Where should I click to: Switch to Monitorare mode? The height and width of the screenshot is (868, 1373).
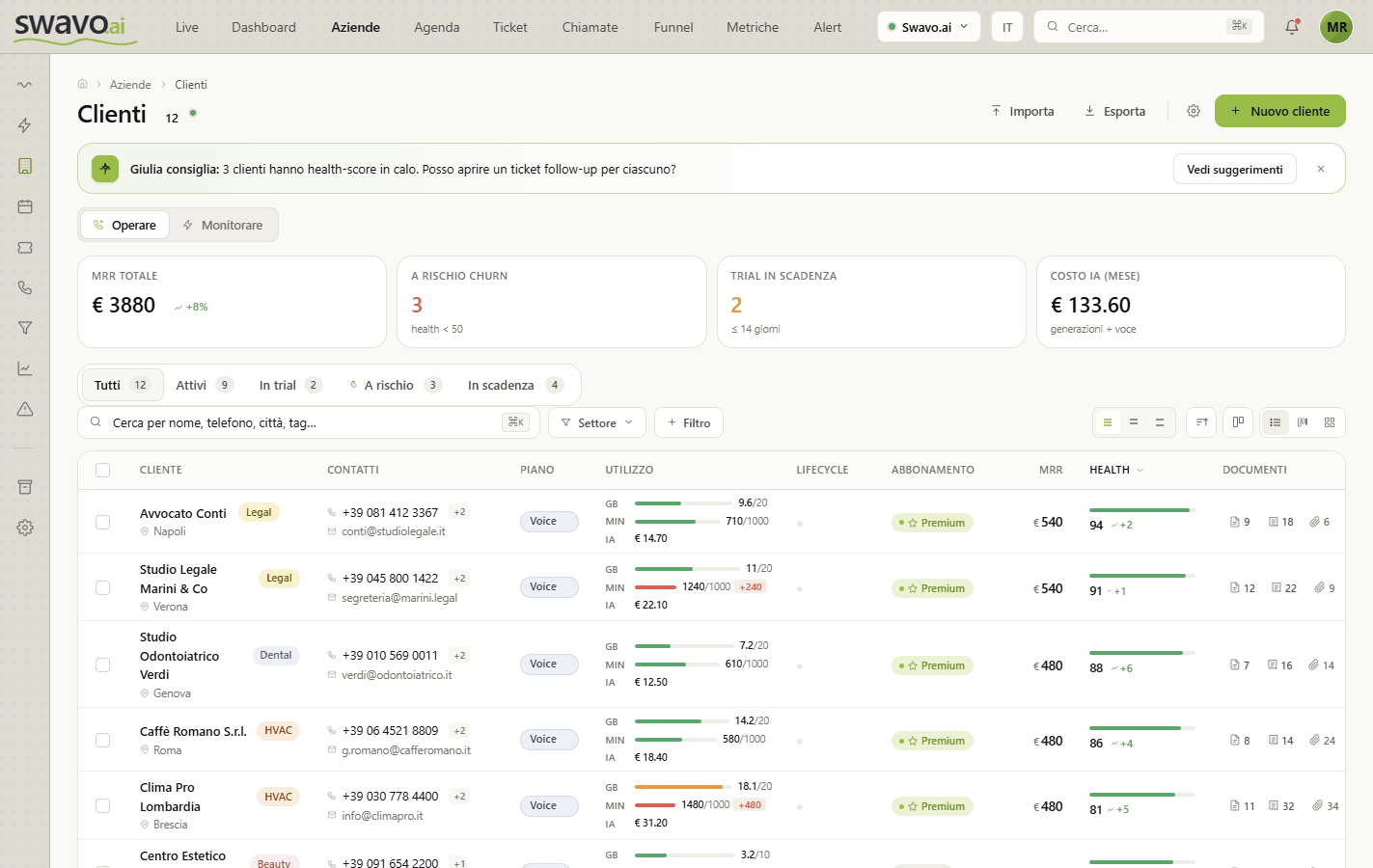tap(223, 225)
